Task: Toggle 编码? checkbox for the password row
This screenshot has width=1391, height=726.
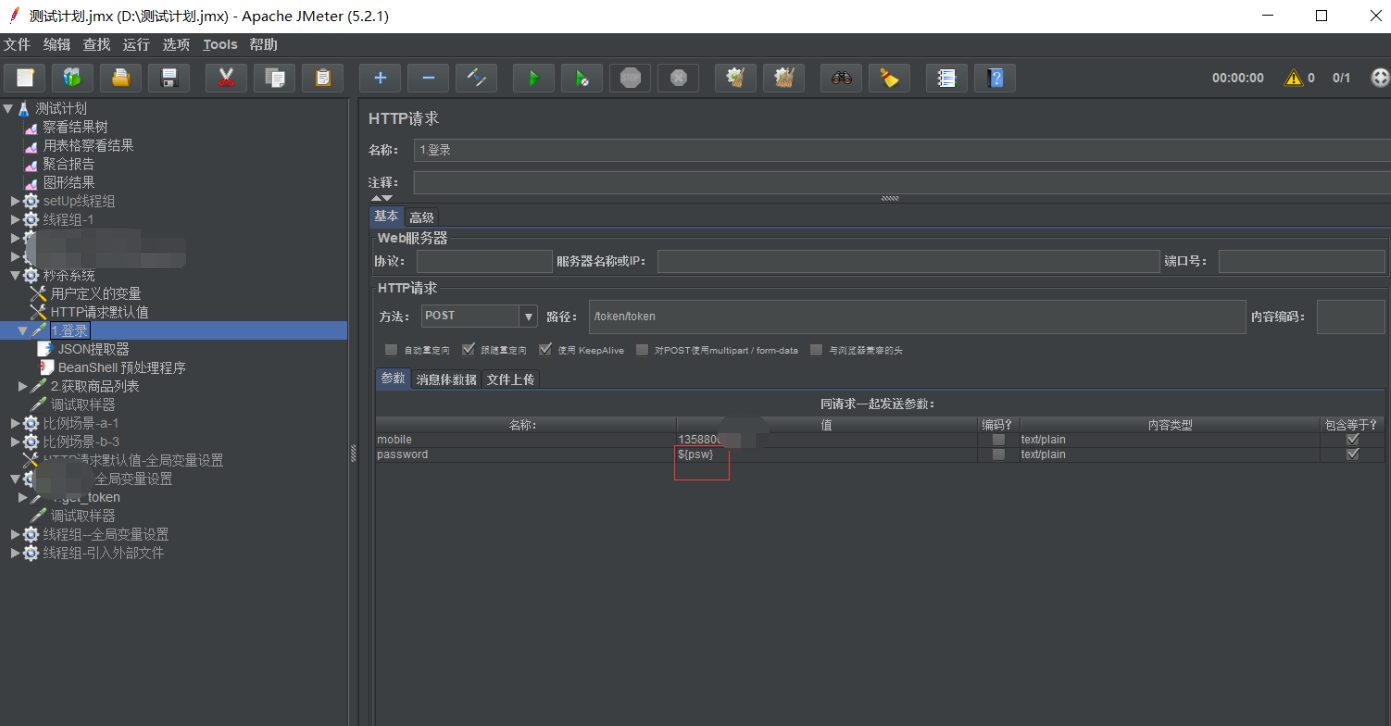Action: 998,454
